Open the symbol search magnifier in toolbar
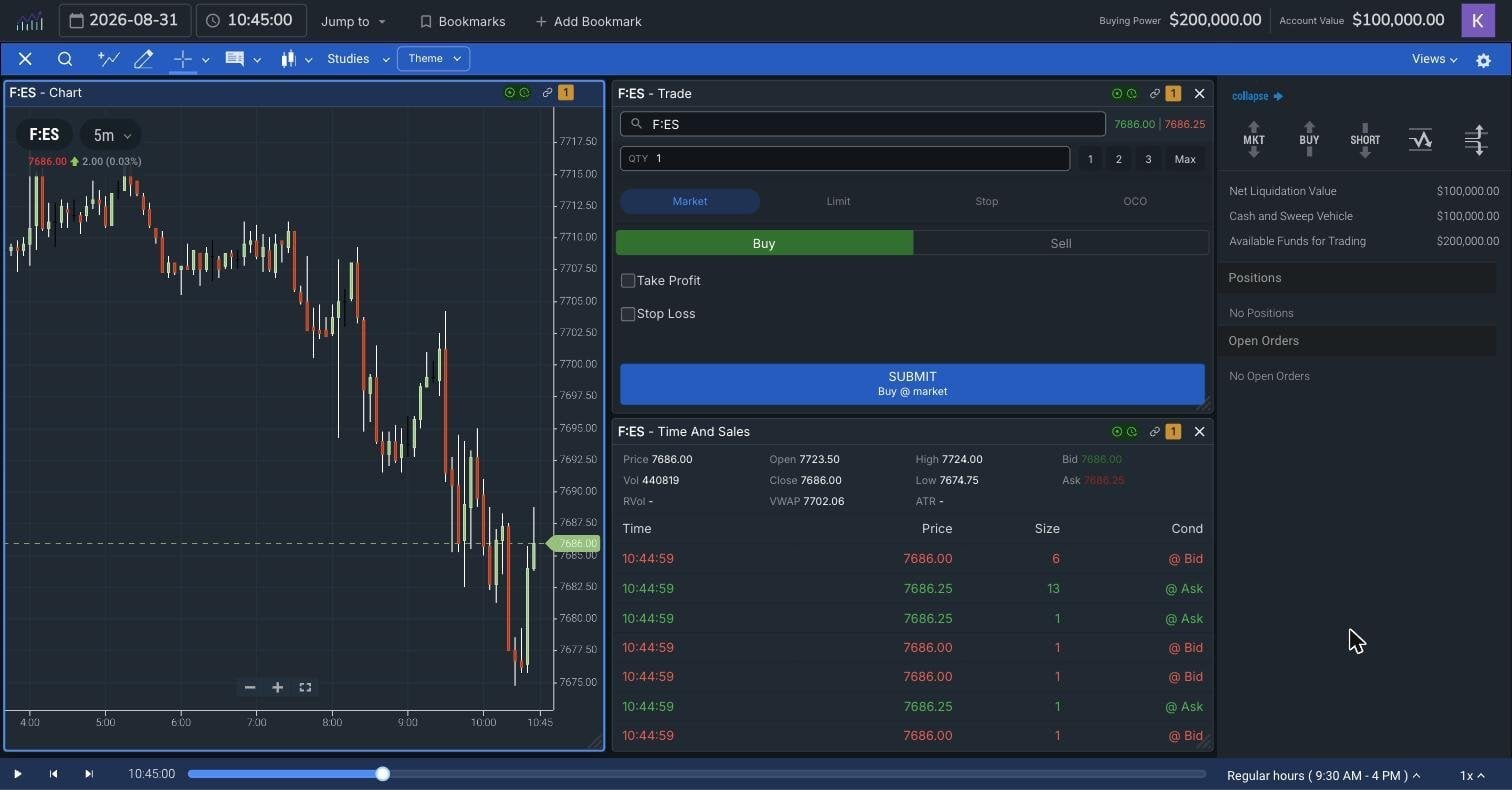Viewport: 1512px width, 790px height. [x=65, y=59]
